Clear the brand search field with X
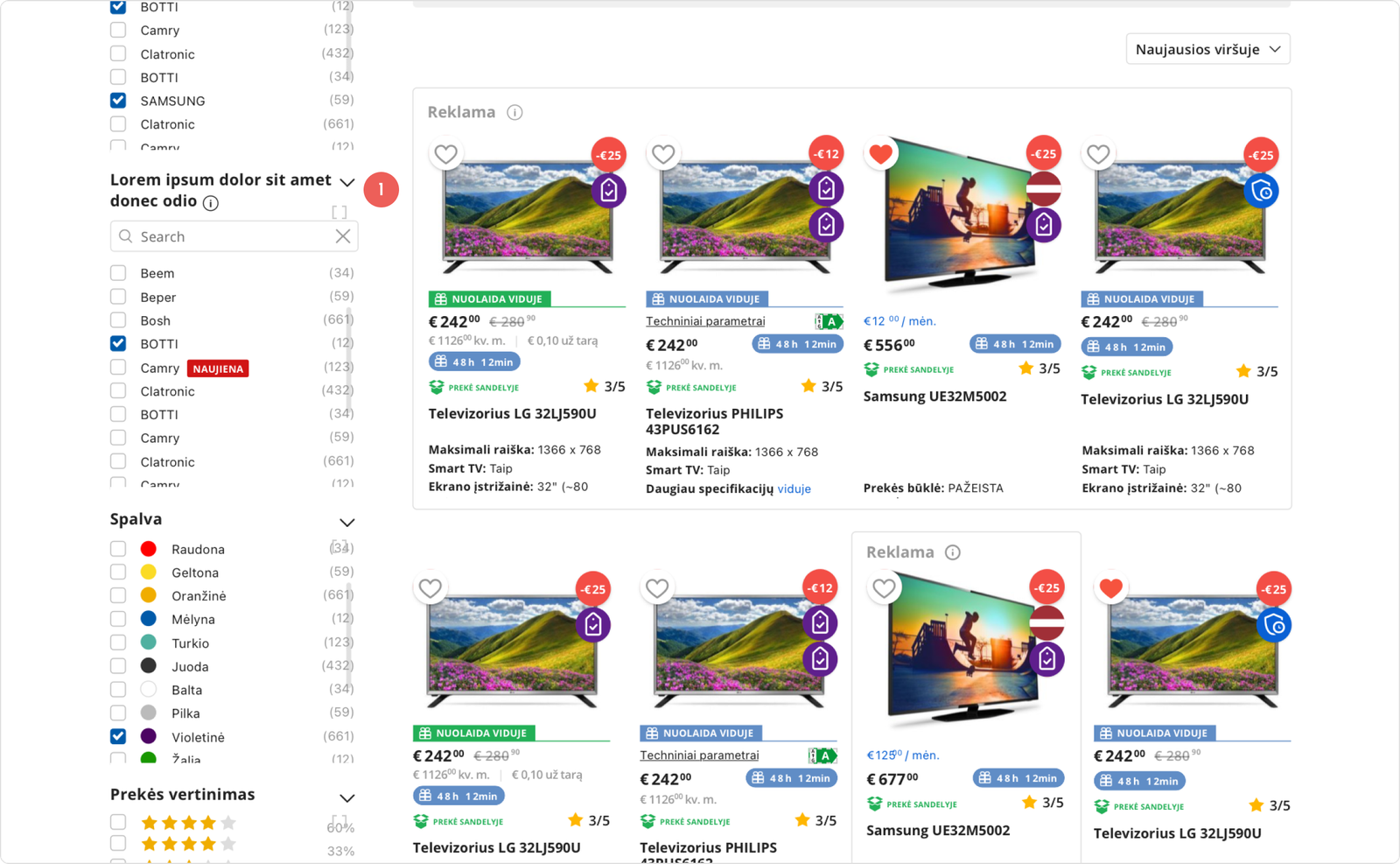The width and height of the screenshot is (1400, 864). click(x=343, y=236)
